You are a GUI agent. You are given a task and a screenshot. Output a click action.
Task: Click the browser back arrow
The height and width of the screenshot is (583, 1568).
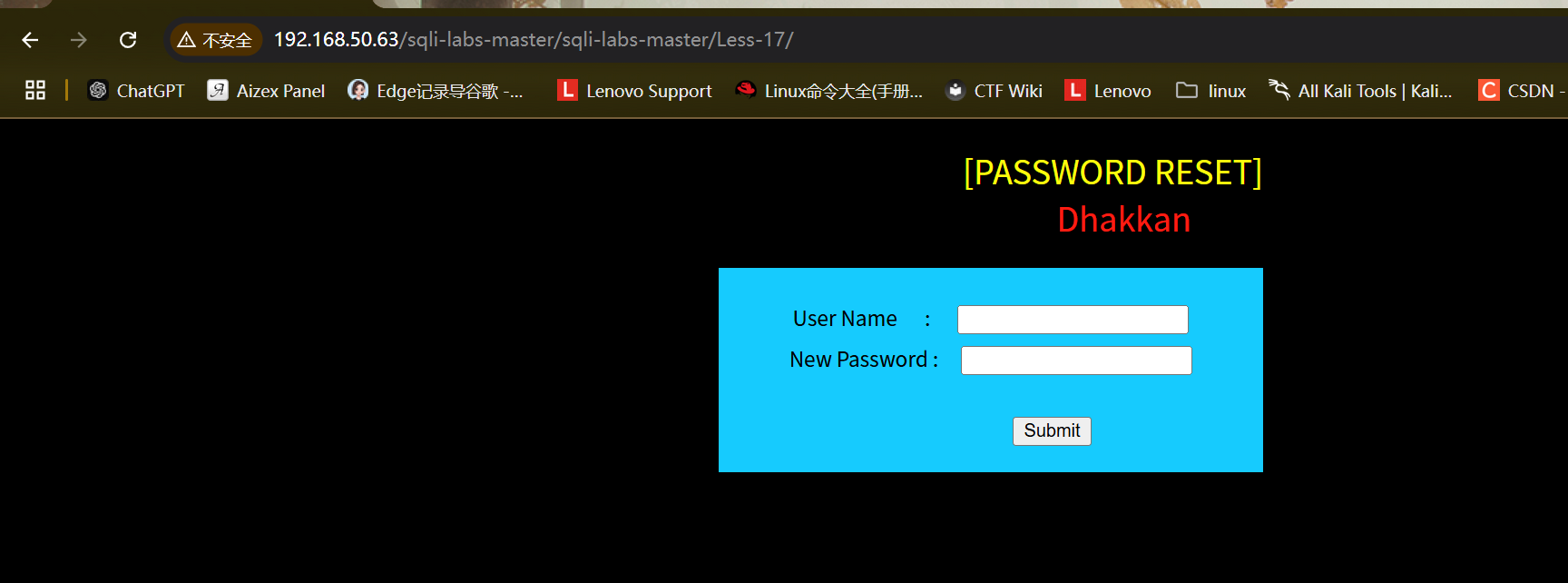point(30,40)
